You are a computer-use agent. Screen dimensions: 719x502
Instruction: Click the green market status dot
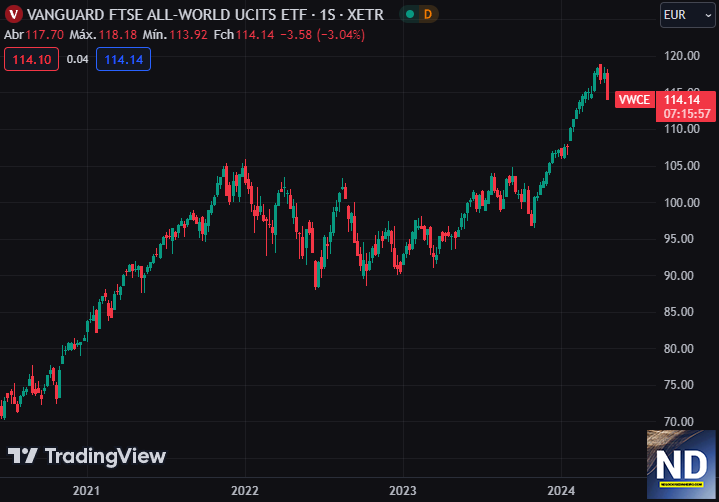pos(410,14)
